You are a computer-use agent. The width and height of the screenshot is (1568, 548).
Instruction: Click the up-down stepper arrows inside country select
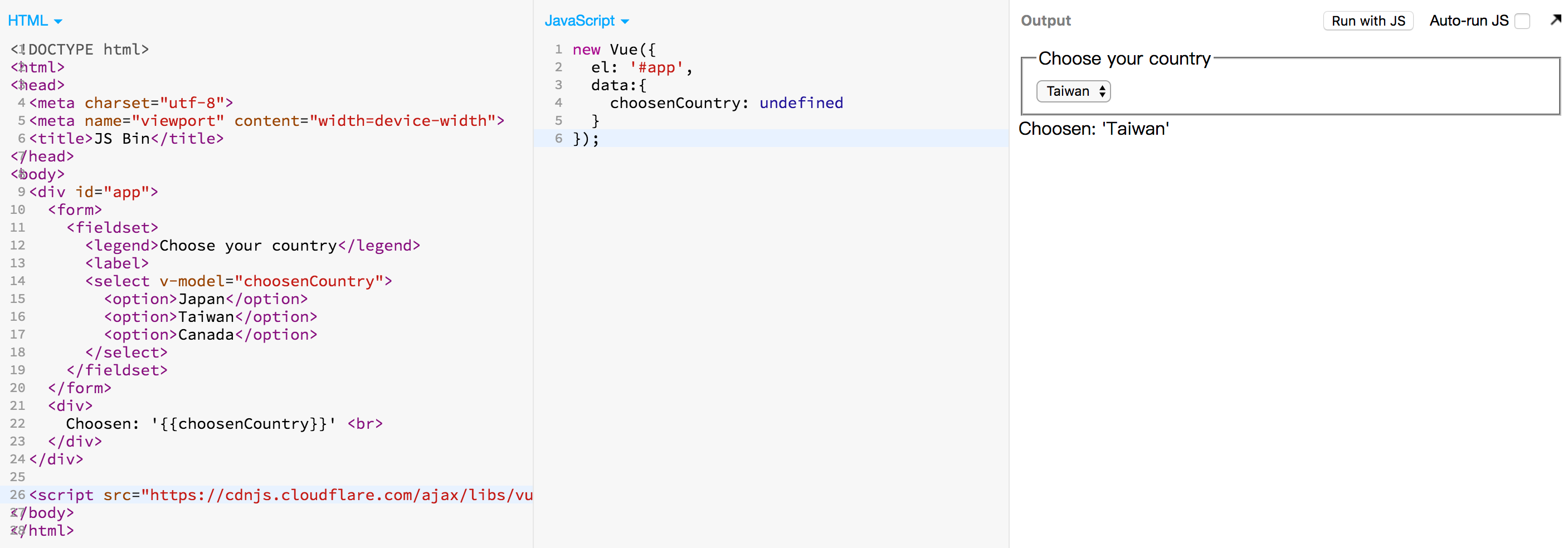point(1102,91)
